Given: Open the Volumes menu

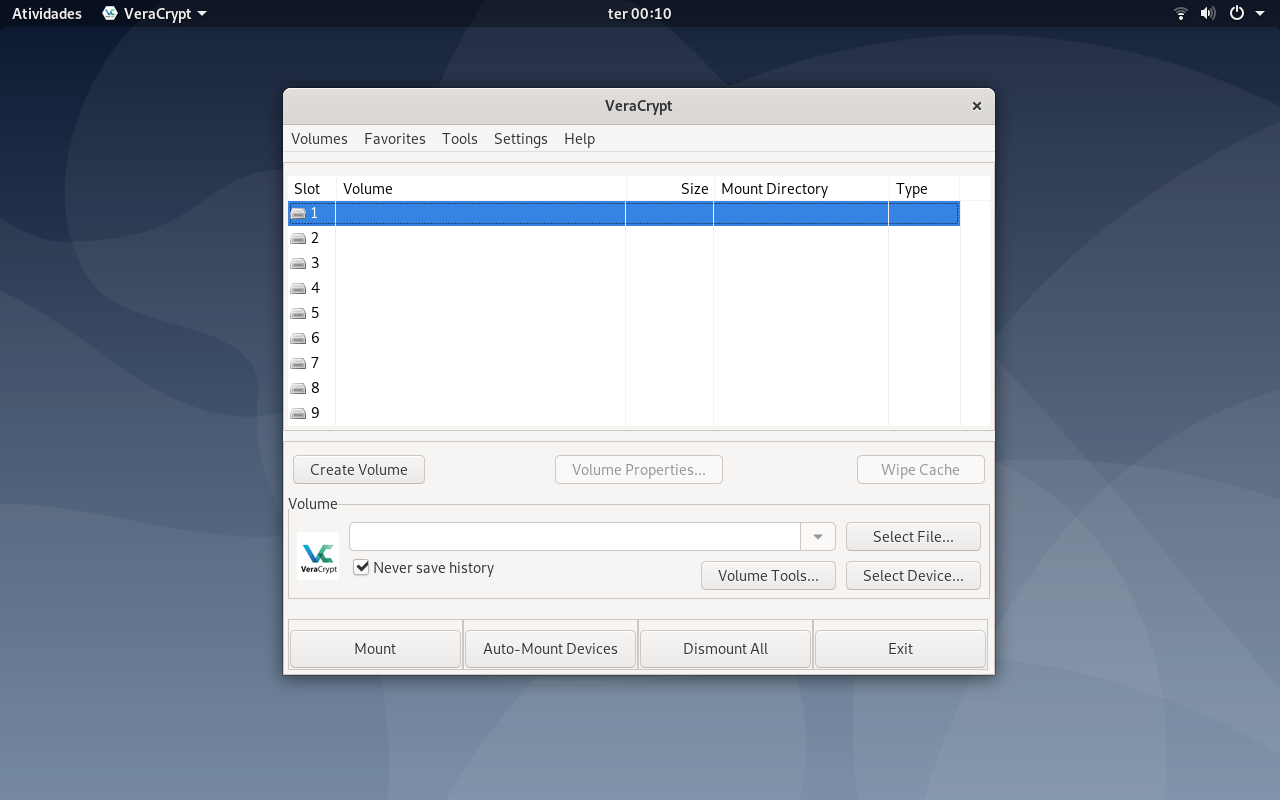Looking at the screenshot, I should click(319, 139).
